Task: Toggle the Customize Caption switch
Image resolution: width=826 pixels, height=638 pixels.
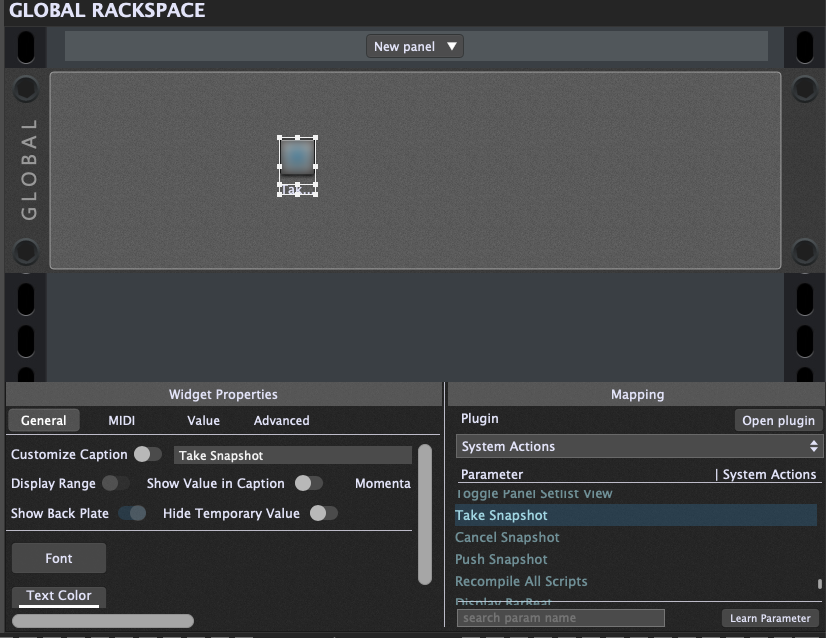Action: (x=148, y=455)
